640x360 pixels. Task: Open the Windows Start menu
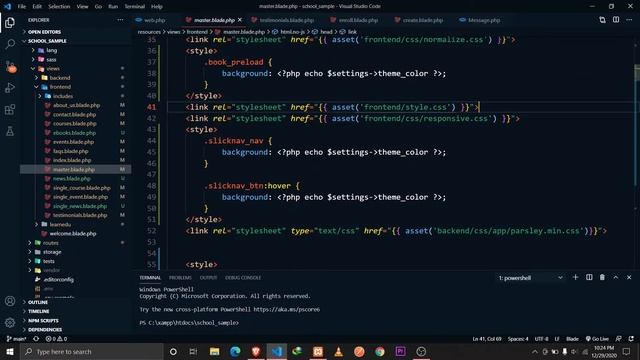pyautogui.click(x=10, y=351)
